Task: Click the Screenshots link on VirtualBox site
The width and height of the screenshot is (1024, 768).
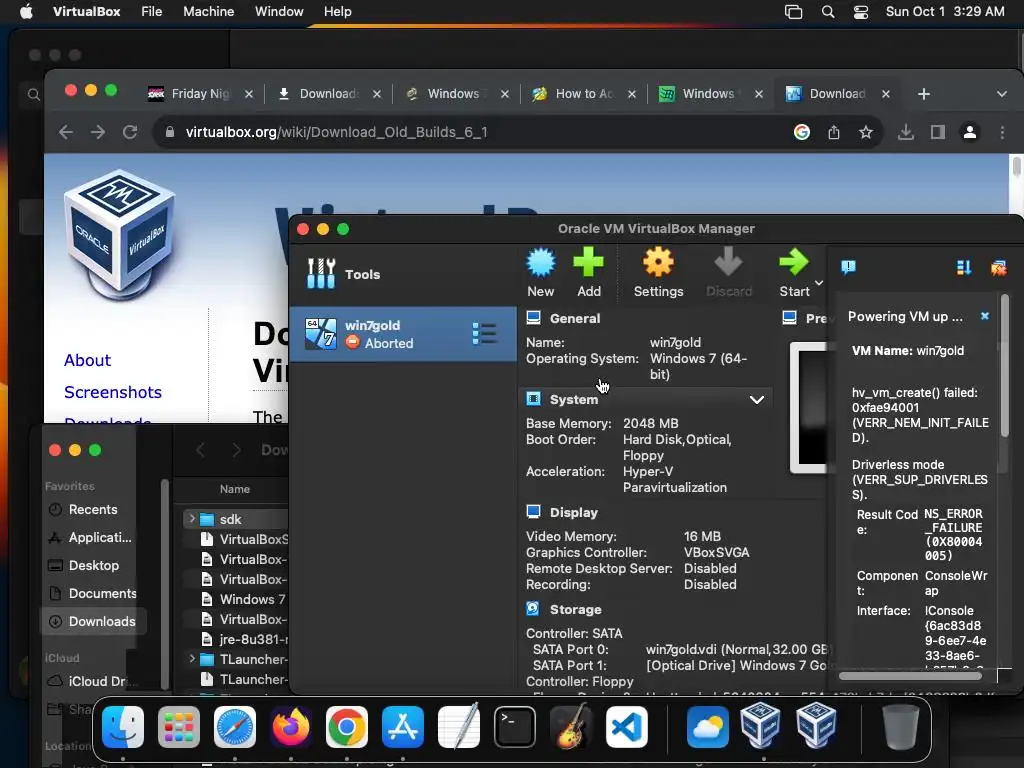Action: [113, 392]
